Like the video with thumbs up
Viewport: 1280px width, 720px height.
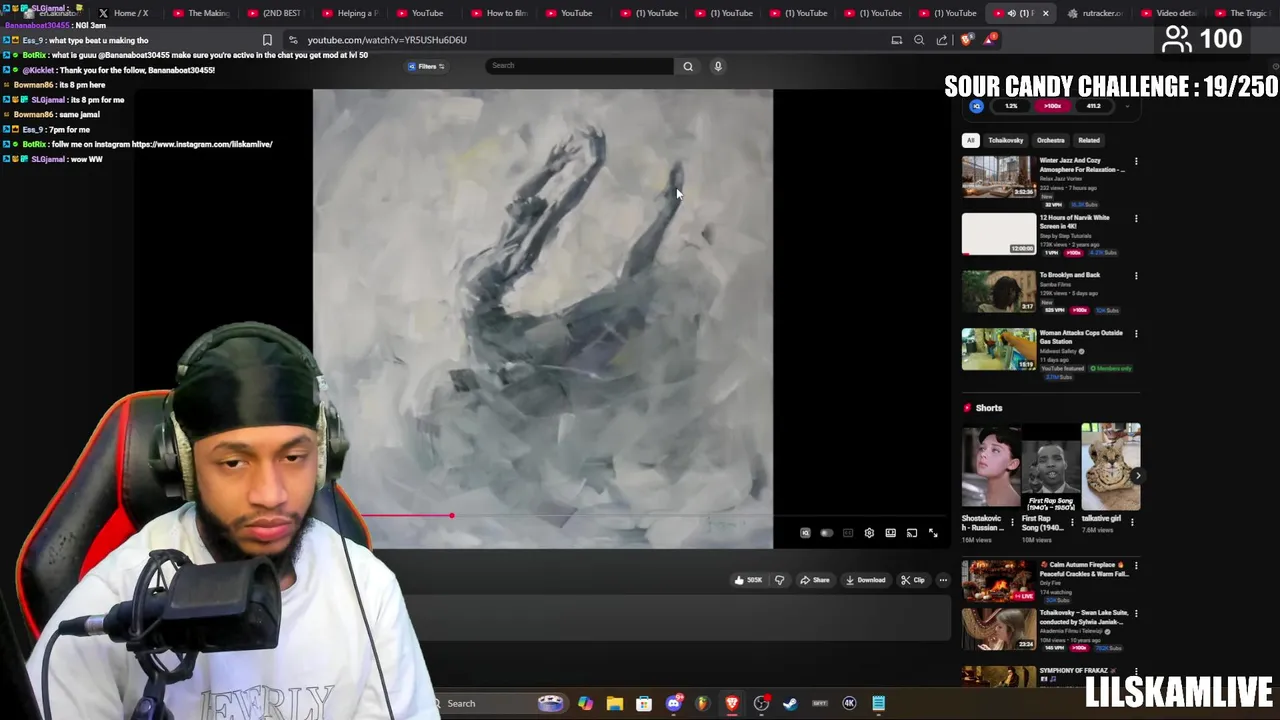748,580
